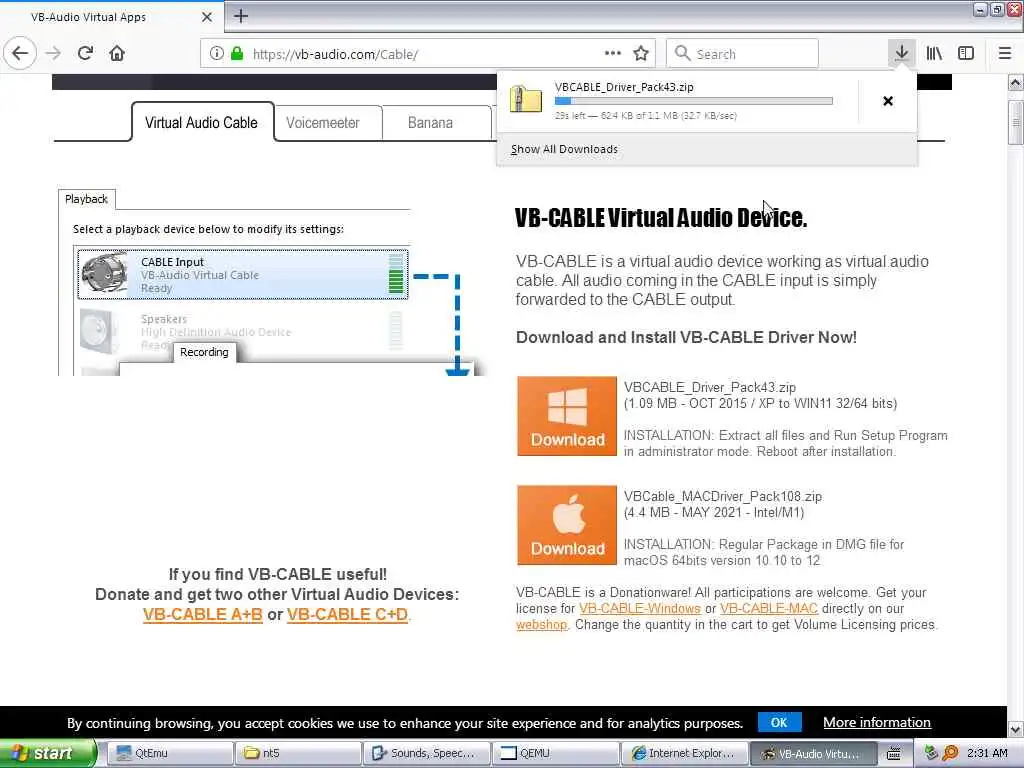Click Show All Downloads

pyautogui.click(x=564, y=150)
